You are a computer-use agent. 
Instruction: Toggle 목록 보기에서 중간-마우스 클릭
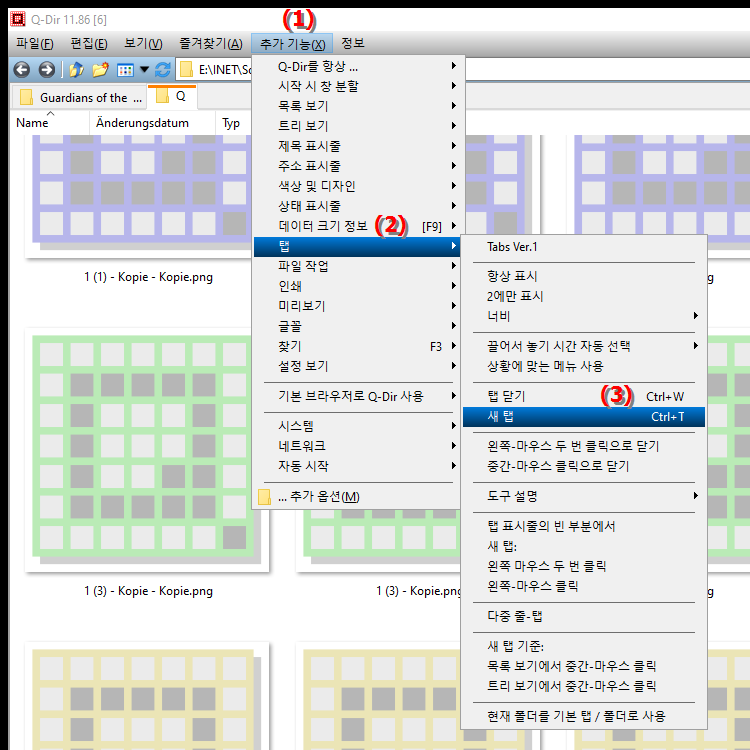click(x=584, y=666)
